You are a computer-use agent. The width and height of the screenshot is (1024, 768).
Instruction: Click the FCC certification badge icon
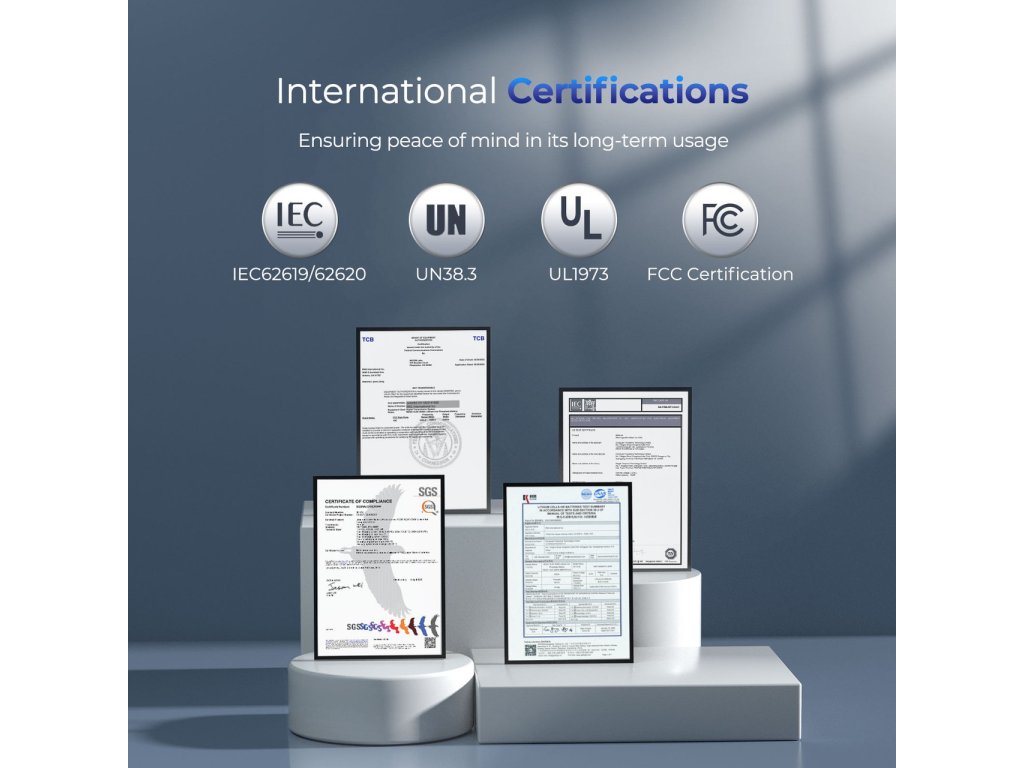(720, 219)
